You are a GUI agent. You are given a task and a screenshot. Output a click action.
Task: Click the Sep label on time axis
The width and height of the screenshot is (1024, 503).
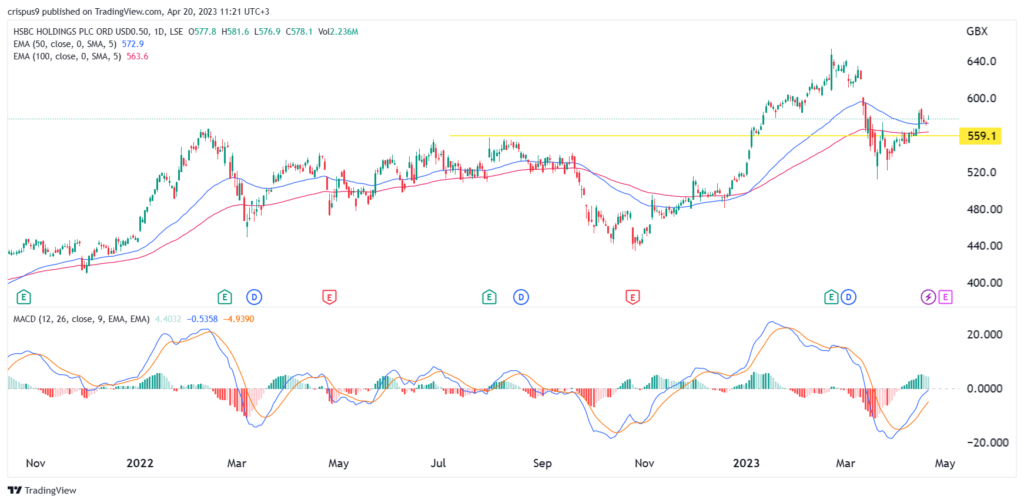coord(543,464)
